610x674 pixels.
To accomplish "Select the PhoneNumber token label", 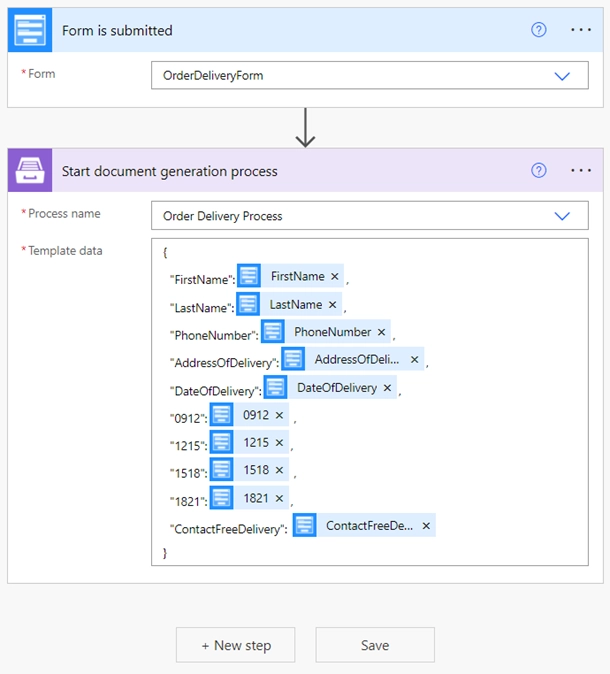I will (x=332, y=332).
